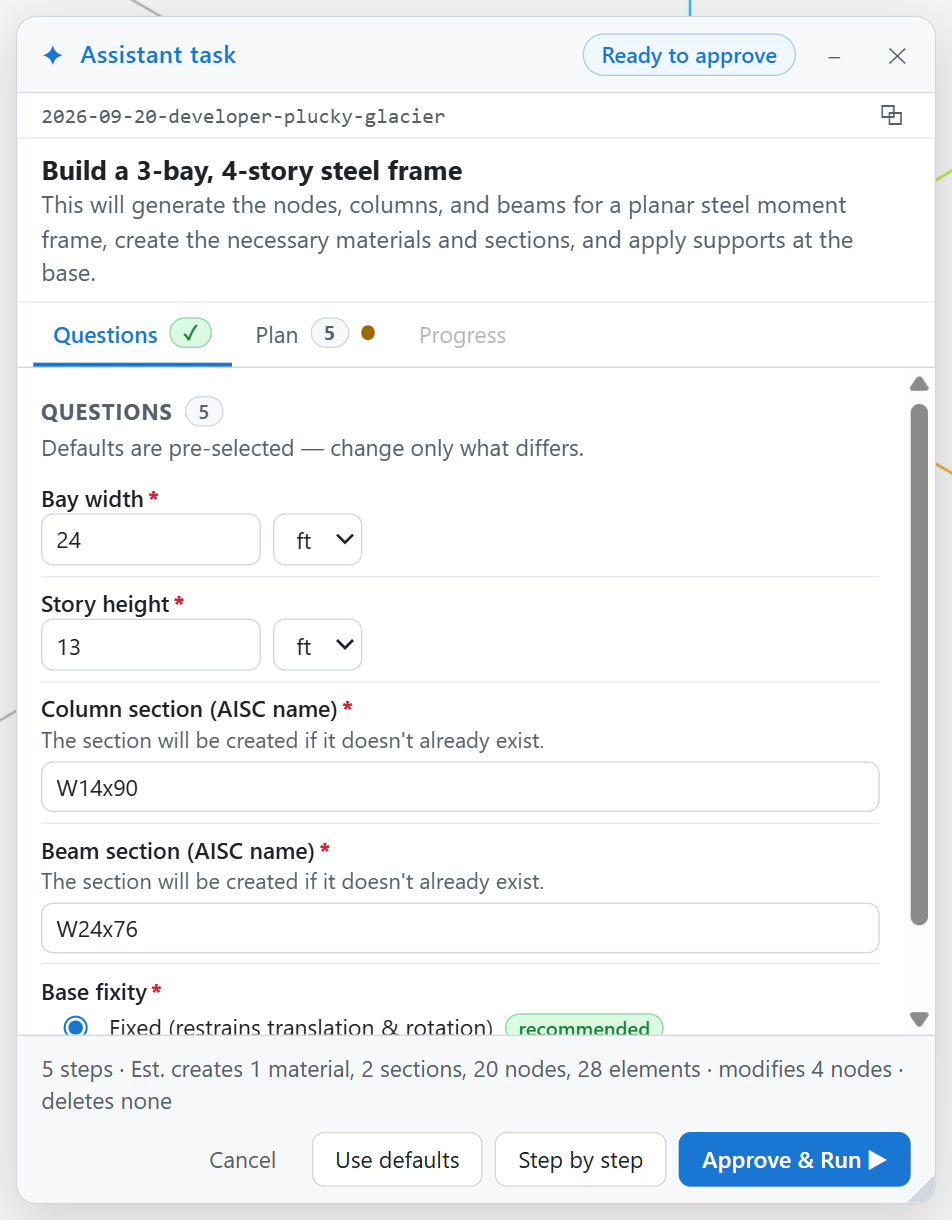This screenshot has width=952, height=1220.
Task: Click the Step by step button
Action: click(x=580, y=1160)
